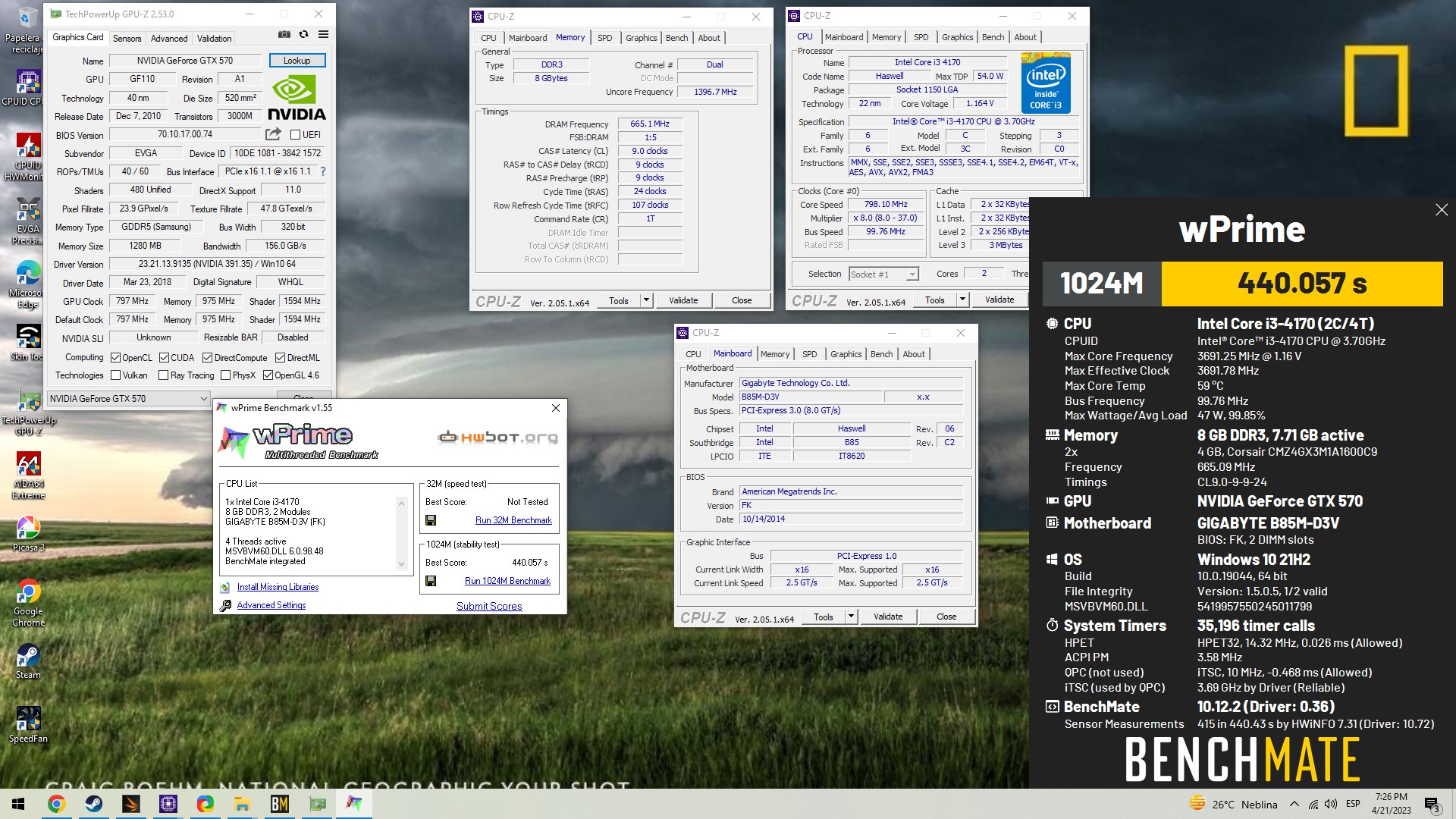Toggle the Ray Tracing checkbox

(x=163, y=375)
